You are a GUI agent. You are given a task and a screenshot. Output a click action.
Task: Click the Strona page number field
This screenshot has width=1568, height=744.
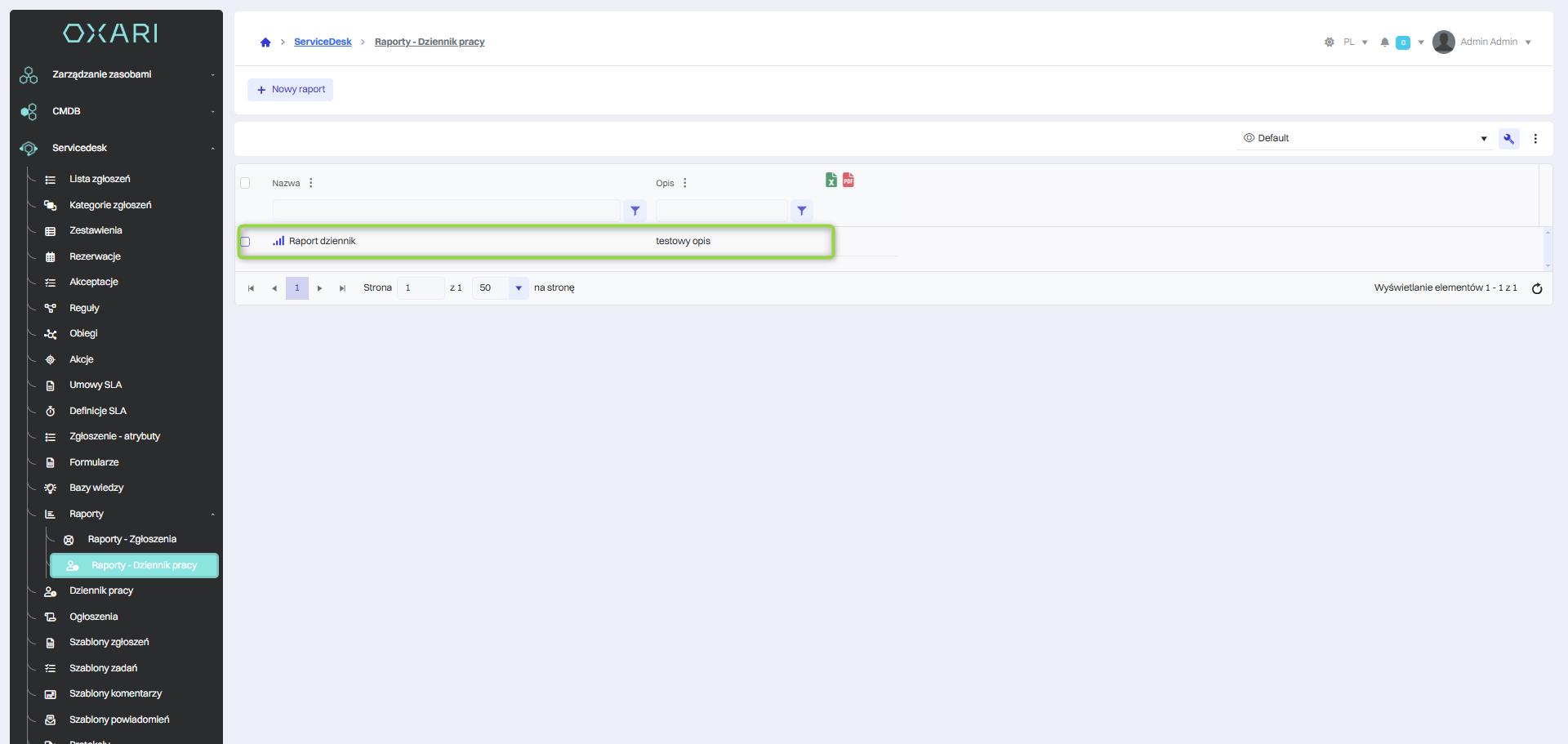click(x=420, y=288)
